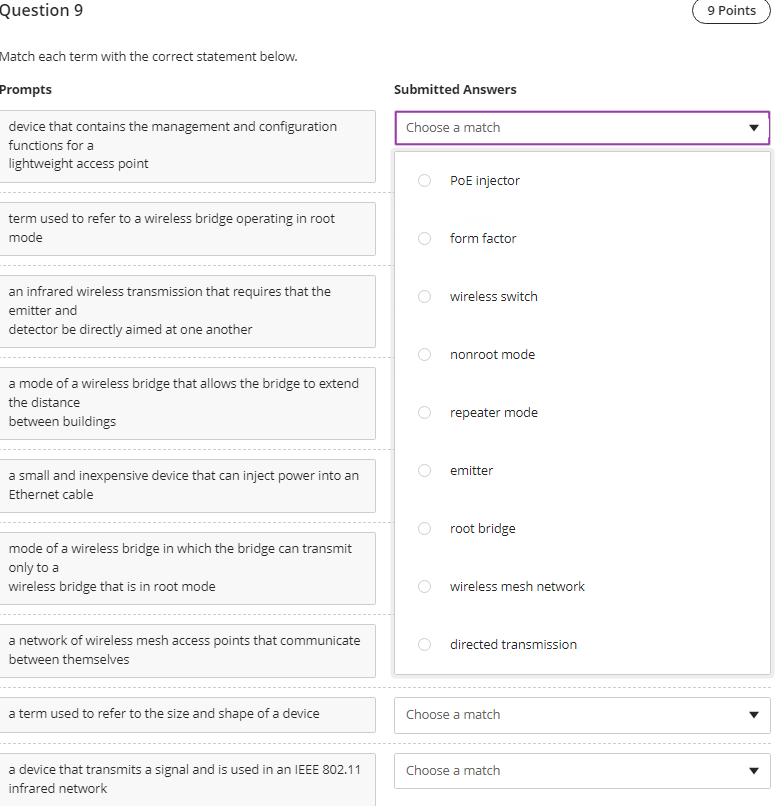This screenshot has height=806, width=777.
Task: Pick the root bridge radio option
Action: (x=425, y=529)
